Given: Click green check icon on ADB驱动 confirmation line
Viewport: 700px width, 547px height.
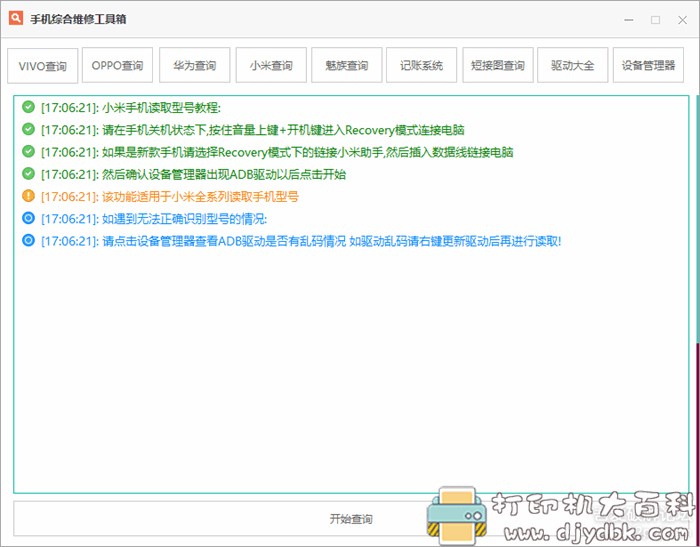Looking at the screenshot, I should (x=29, y=173).
